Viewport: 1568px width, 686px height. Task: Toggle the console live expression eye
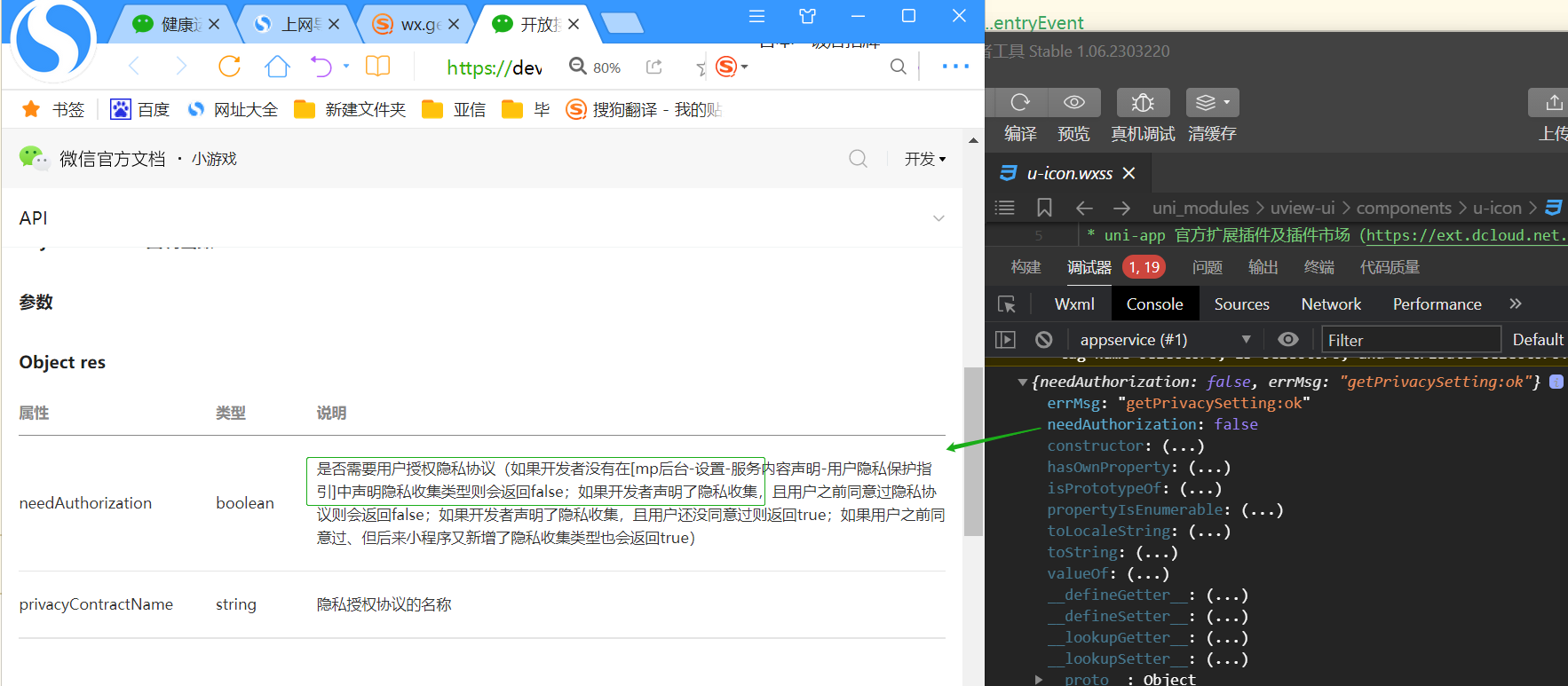(x=1288, y=340)
